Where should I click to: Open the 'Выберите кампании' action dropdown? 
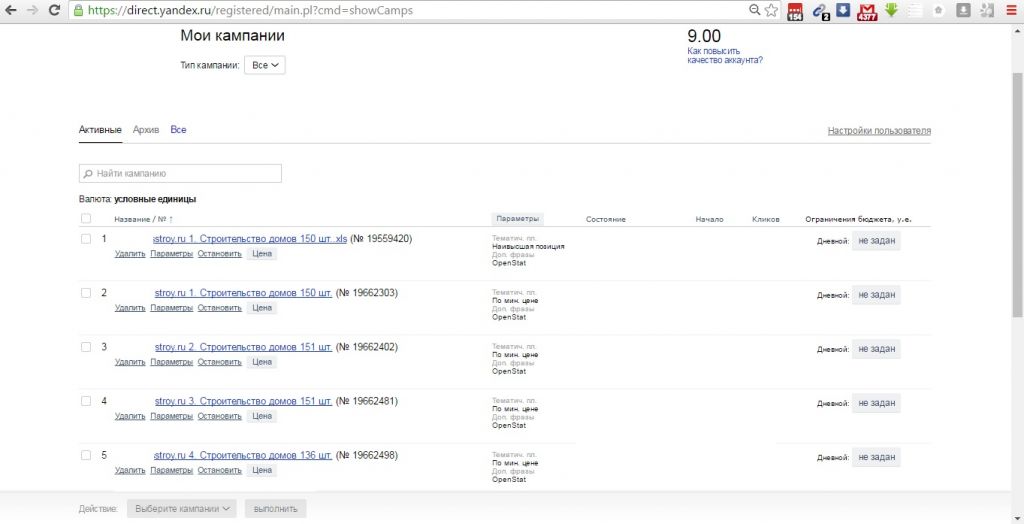tap(182, 508)
